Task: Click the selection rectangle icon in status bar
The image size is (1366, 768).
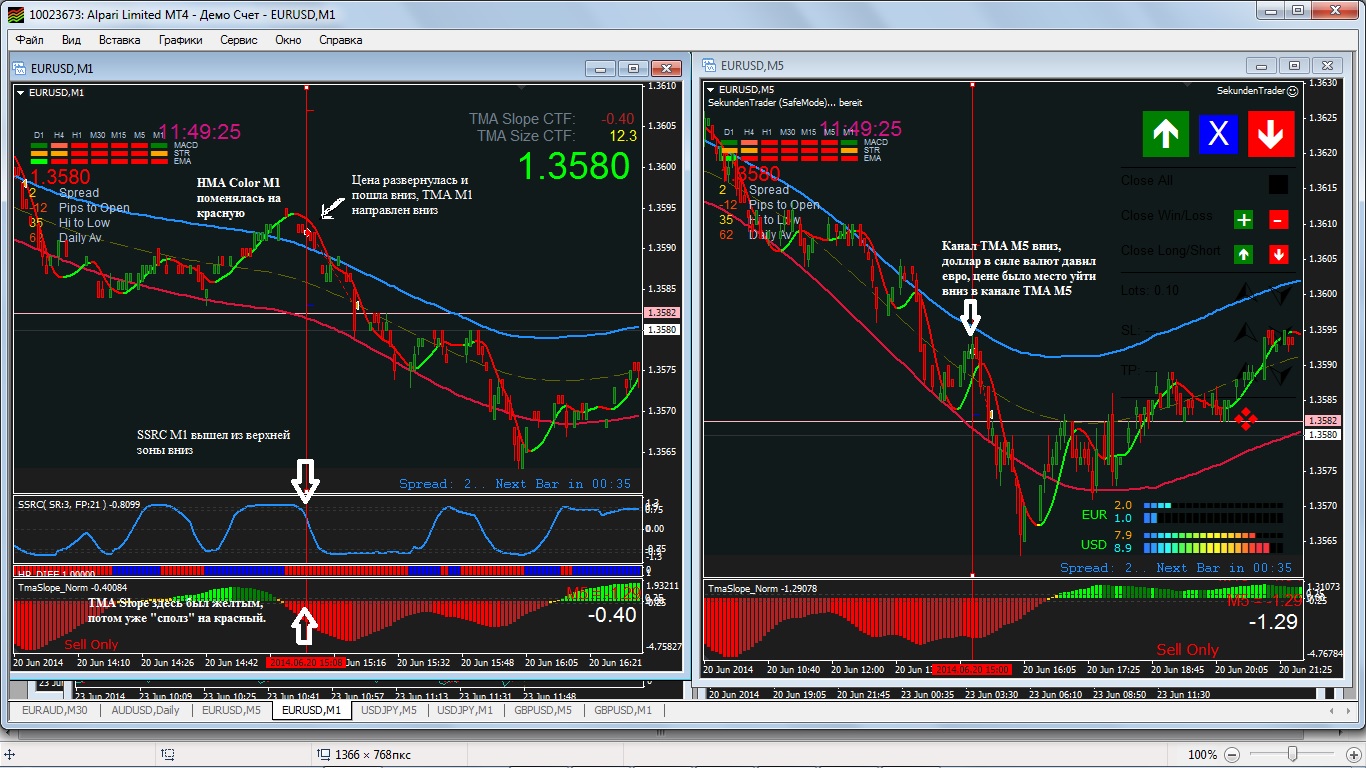Action: pos(168,754)
